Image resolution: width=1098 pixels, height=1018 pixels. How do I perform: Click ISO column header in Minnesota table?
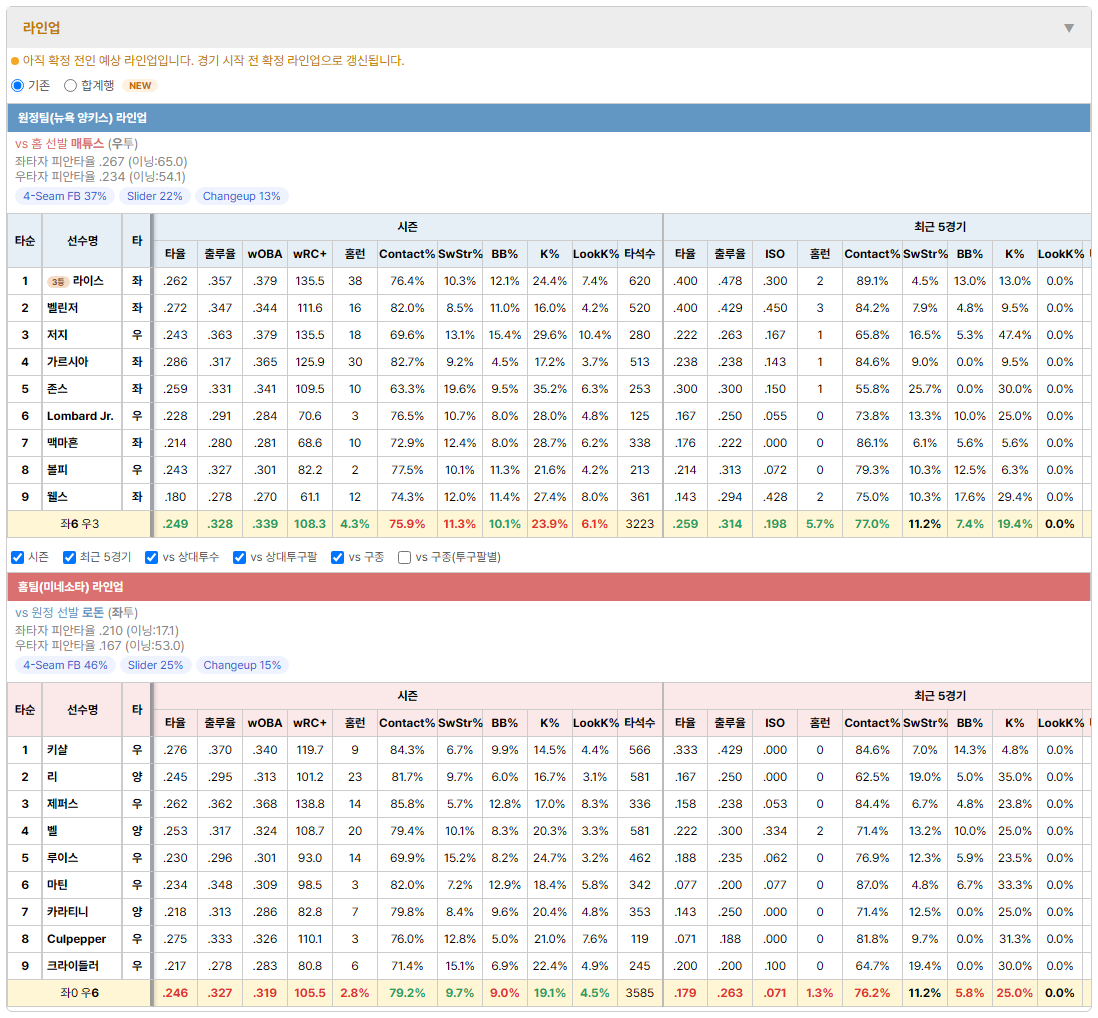pyautogui.click(x=774, y=723)
